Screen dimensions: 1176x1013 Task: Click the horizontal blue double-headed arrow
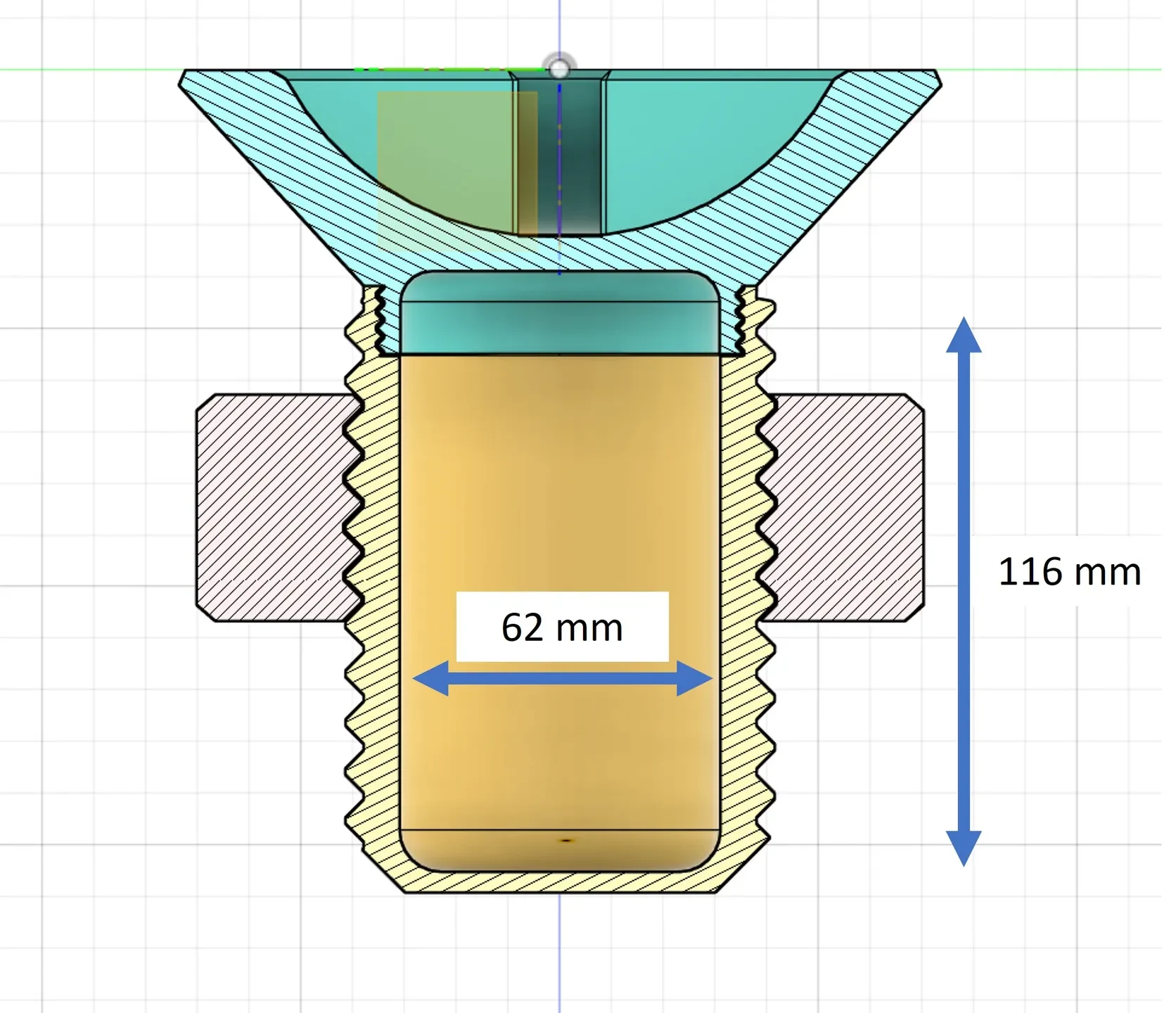(x=562, y=678)
